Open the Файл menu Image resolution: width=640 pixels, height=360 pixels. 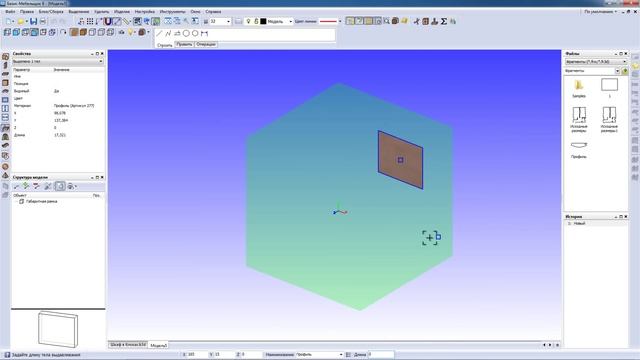[10, 11]
